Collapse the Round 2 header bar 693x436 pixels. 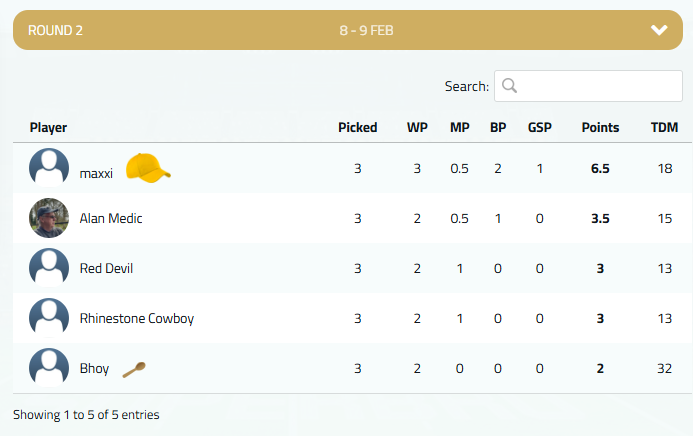(348, 30)
